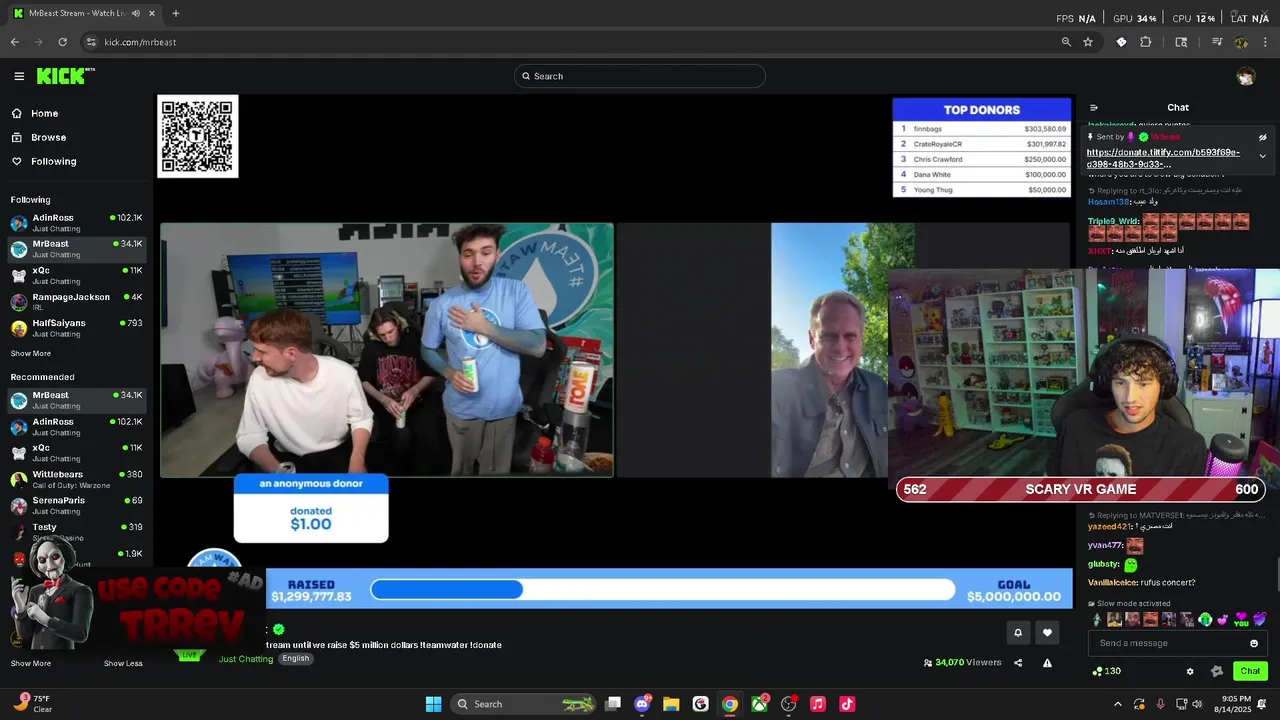Image resolution: width=1280 pixels, height=720 pixels.
Task: Open File Explorer from the taskbar
Action: (671, 704)
